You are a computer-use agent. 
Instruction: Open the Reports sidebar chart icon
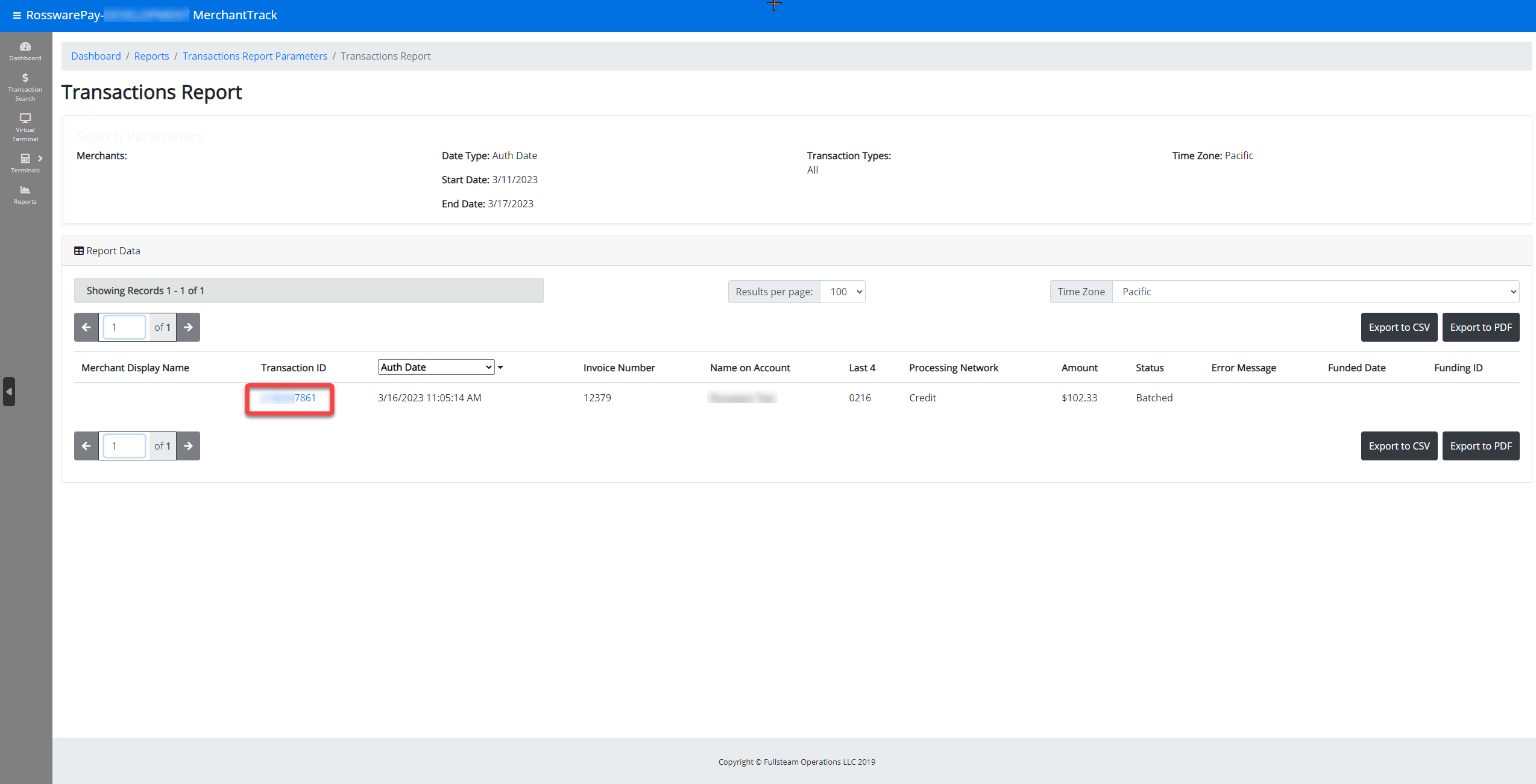[25, 190]
